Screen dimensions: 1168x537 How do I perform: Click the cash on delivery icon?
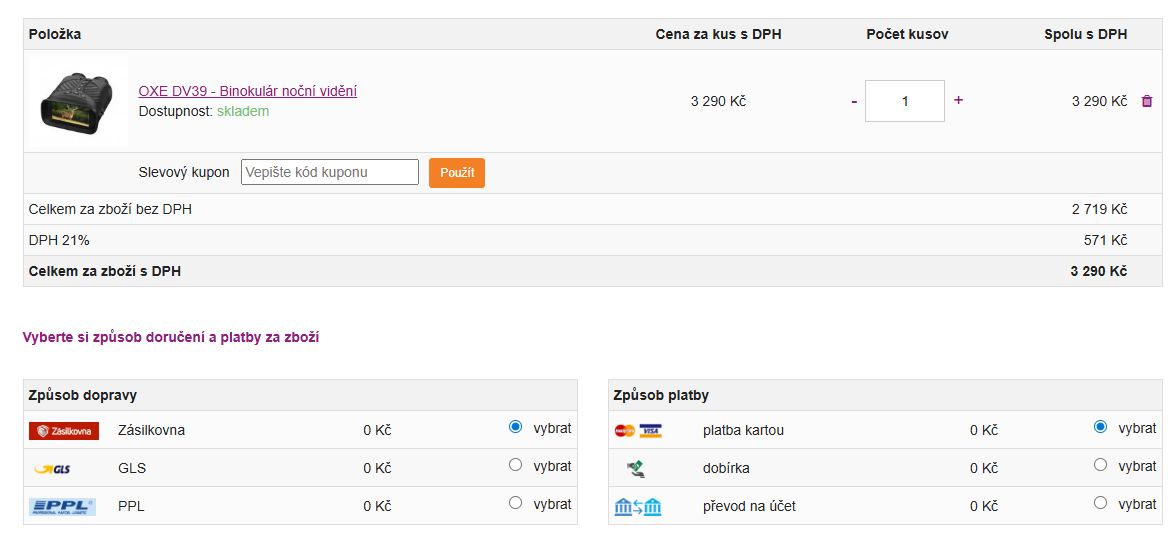(635, 468)
